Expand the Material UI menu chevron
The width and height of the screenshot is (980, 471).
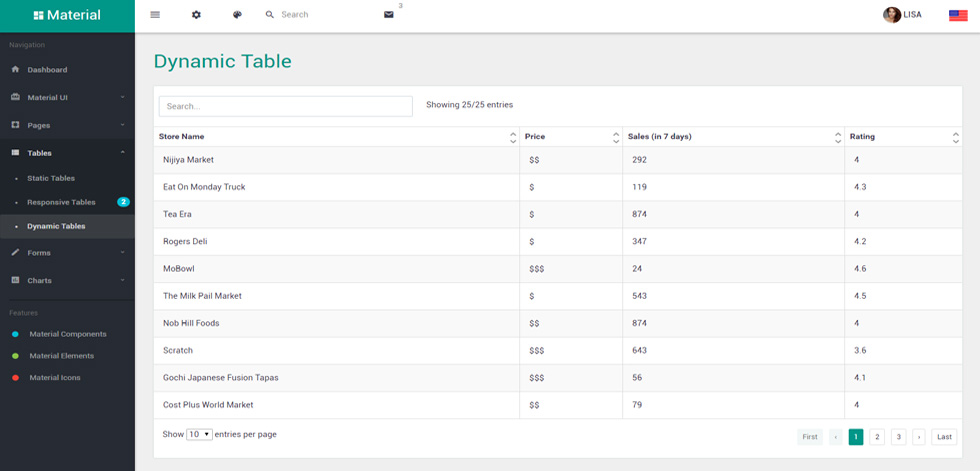[122, 97]
